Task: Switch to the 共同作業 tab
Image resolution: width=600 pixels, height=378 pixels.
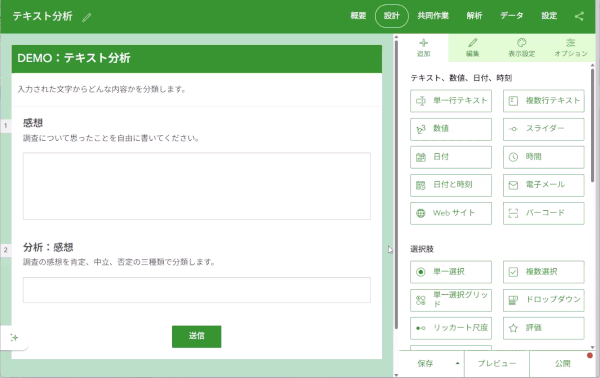Action: [x=433, y=16]
